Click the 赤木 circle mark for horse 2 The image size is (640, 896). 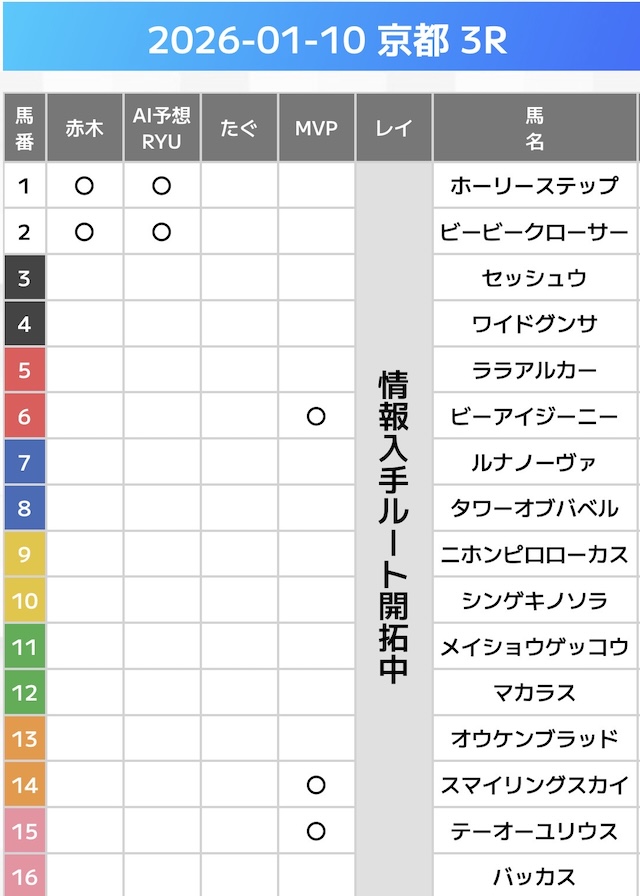pyautogui.click(x=85, y=232)
